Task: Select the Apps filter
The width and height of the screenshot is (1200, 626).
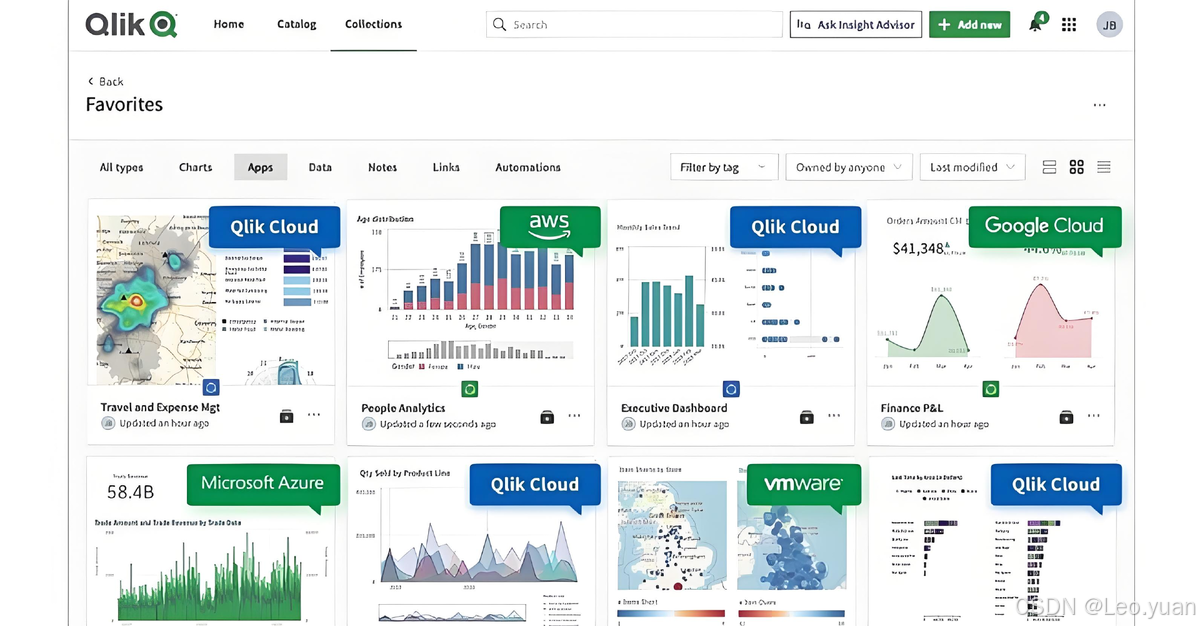Action: point(260,167)
